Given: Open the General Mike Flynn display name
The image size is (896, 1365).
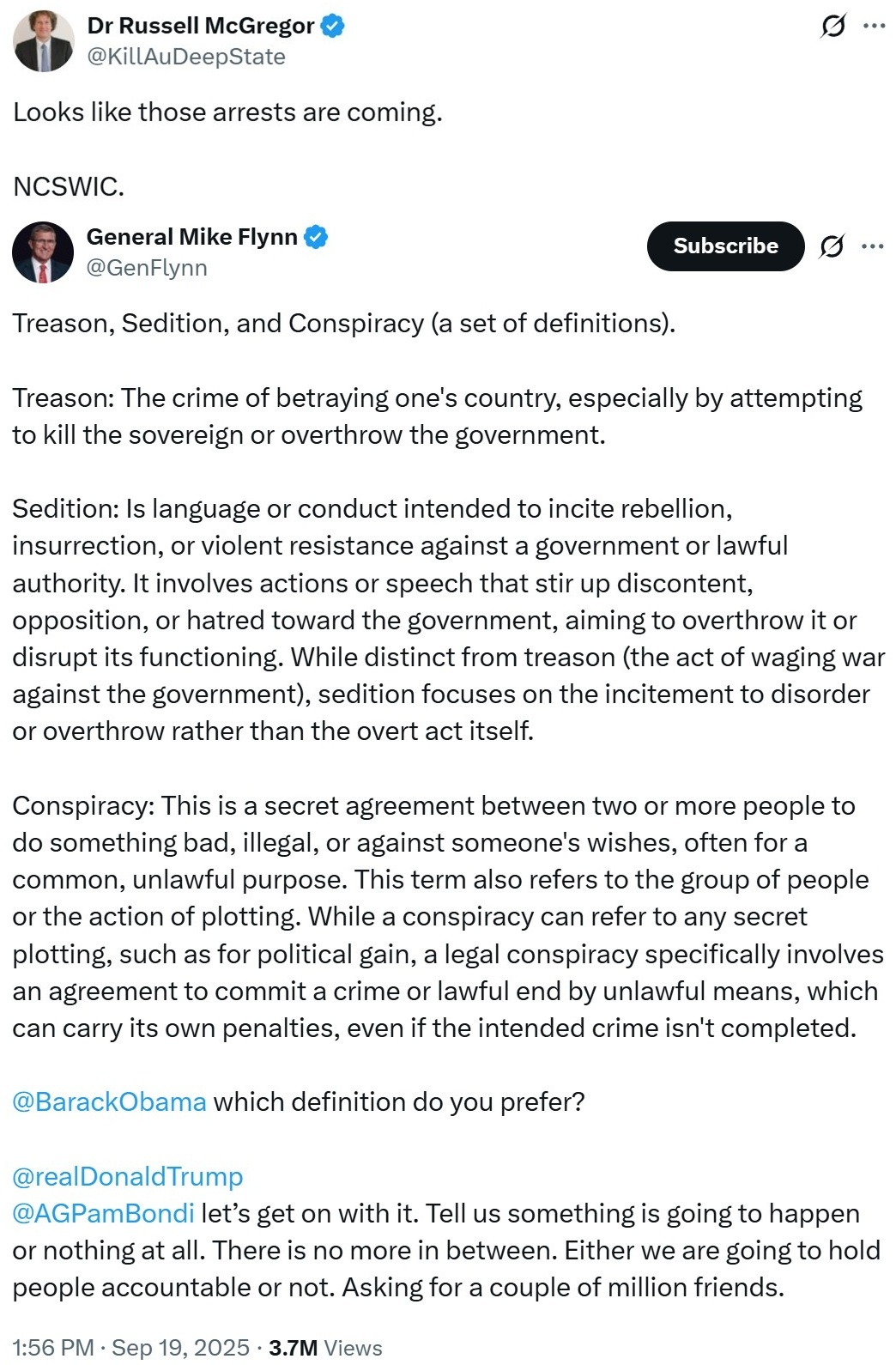Looking at the screenshot, I should [192, 236].
